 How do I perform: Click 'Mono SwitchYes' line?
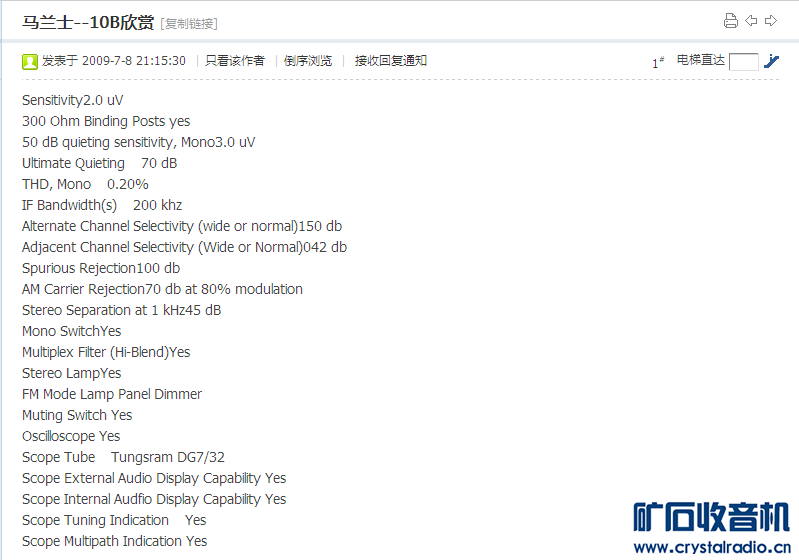[x=71, y=331]
